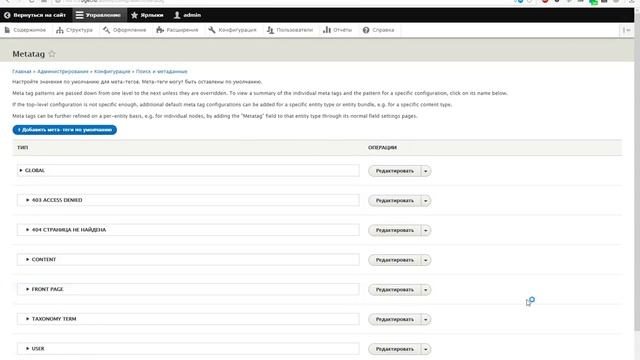Open the 'Структура' menu

coord(74,30)
